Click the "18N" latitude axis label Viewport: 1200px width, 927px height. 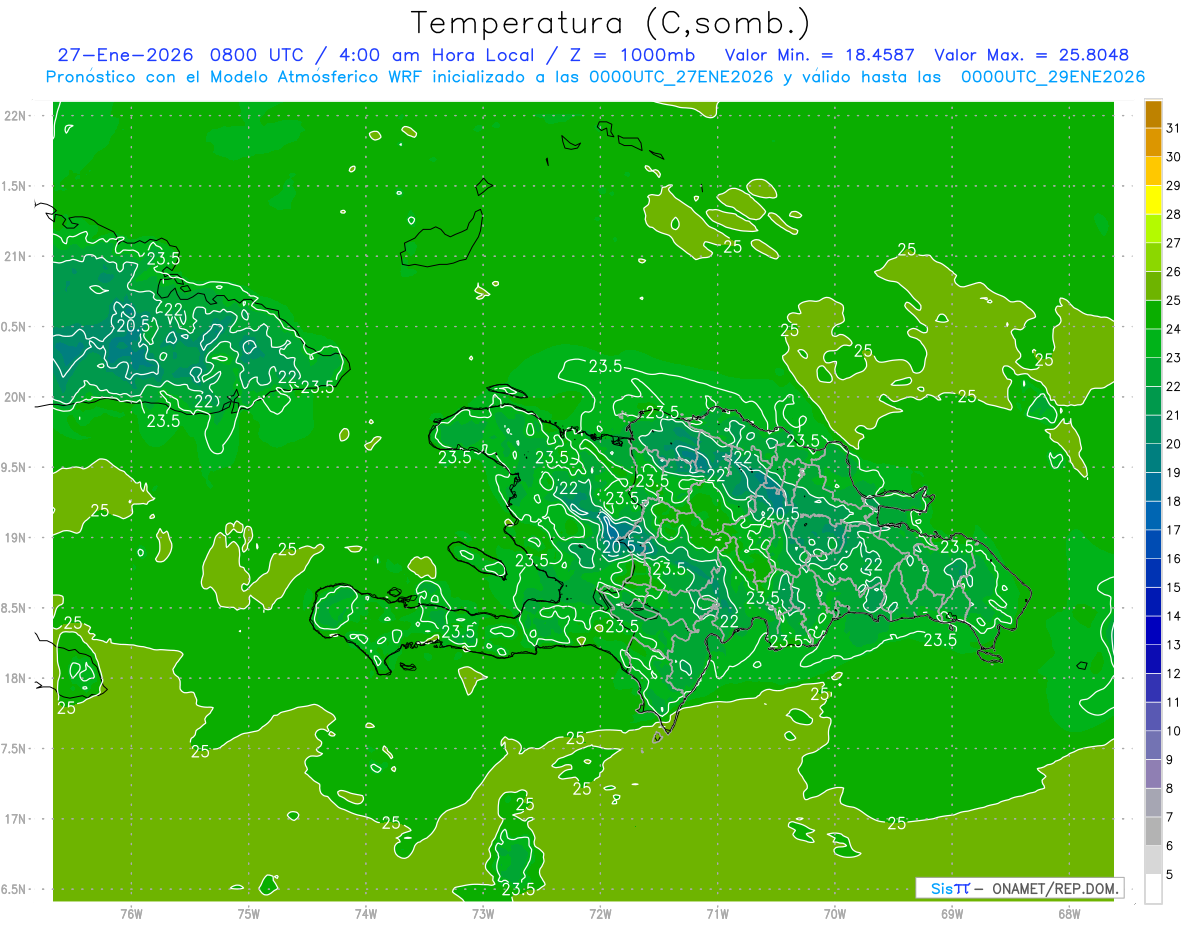pos(15,678)
